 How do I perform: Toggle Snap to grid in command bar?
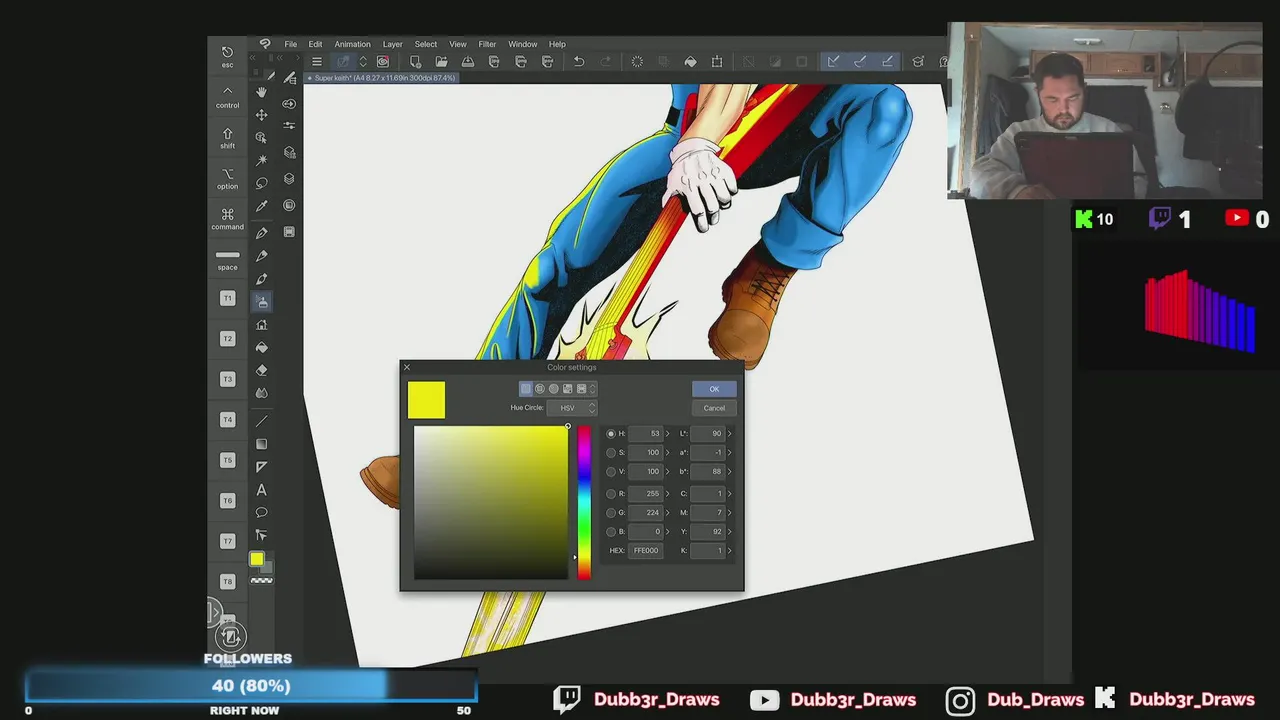887,62
